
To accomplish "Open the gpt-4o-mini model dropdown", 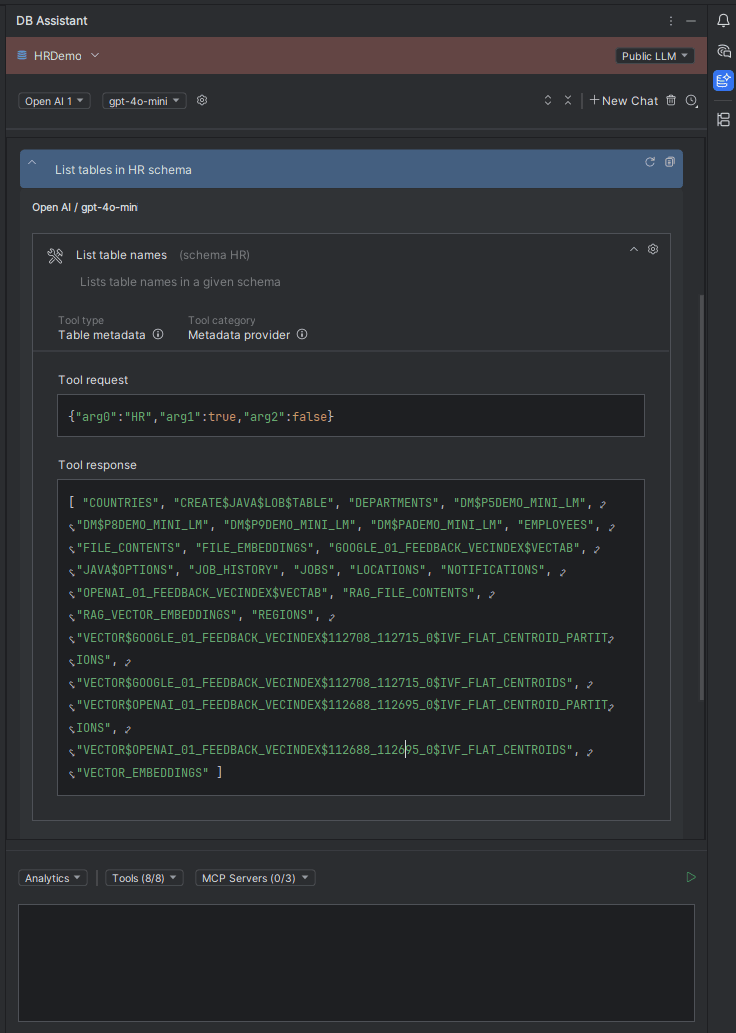I will [x=144, y=101].
